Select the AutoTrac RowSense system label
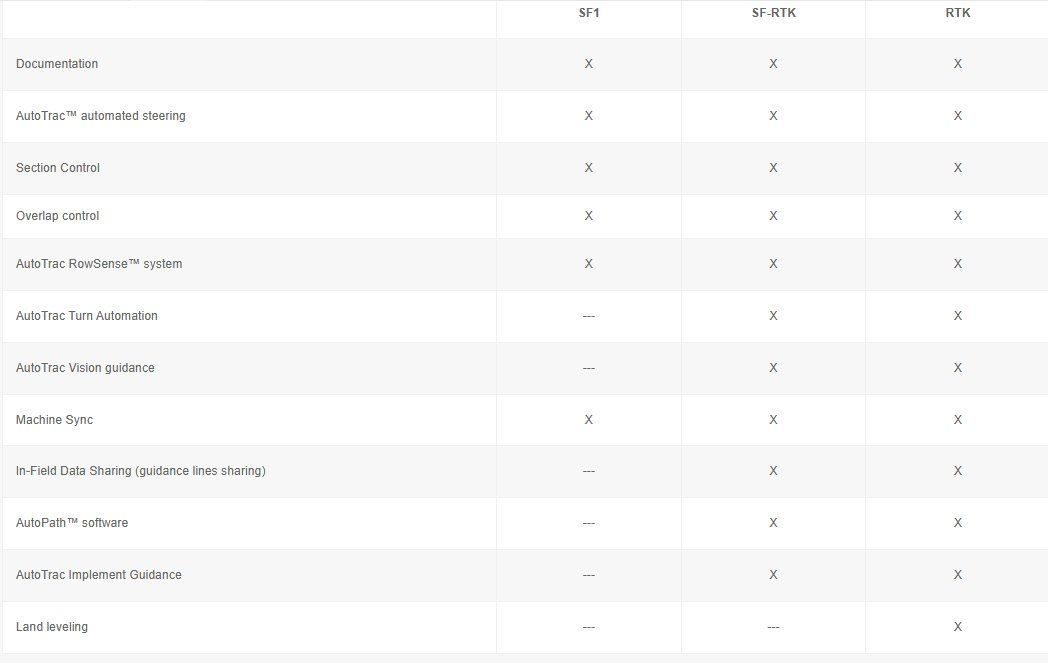The height and width of the screenshot is (663, 1048). tap(99, 264)
